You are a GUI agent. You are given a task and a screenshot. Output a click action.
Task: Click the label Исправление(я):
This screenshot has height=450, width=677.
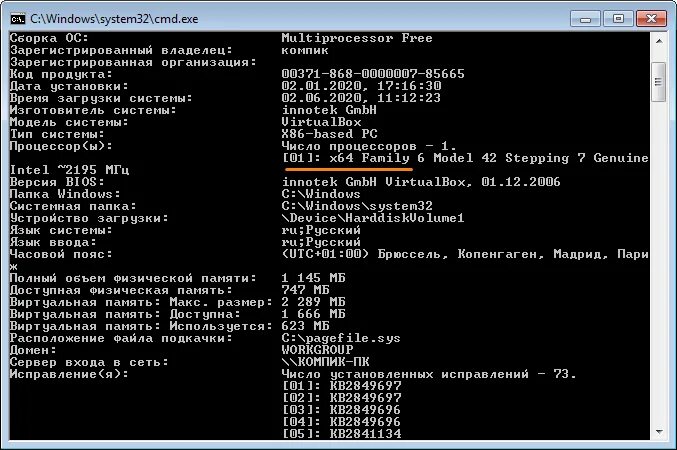69,374
